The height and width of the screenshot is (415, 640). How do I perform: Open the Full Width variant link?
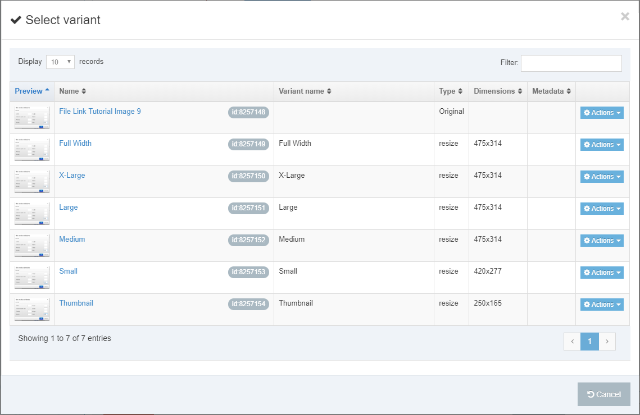(x=75, y=143)
